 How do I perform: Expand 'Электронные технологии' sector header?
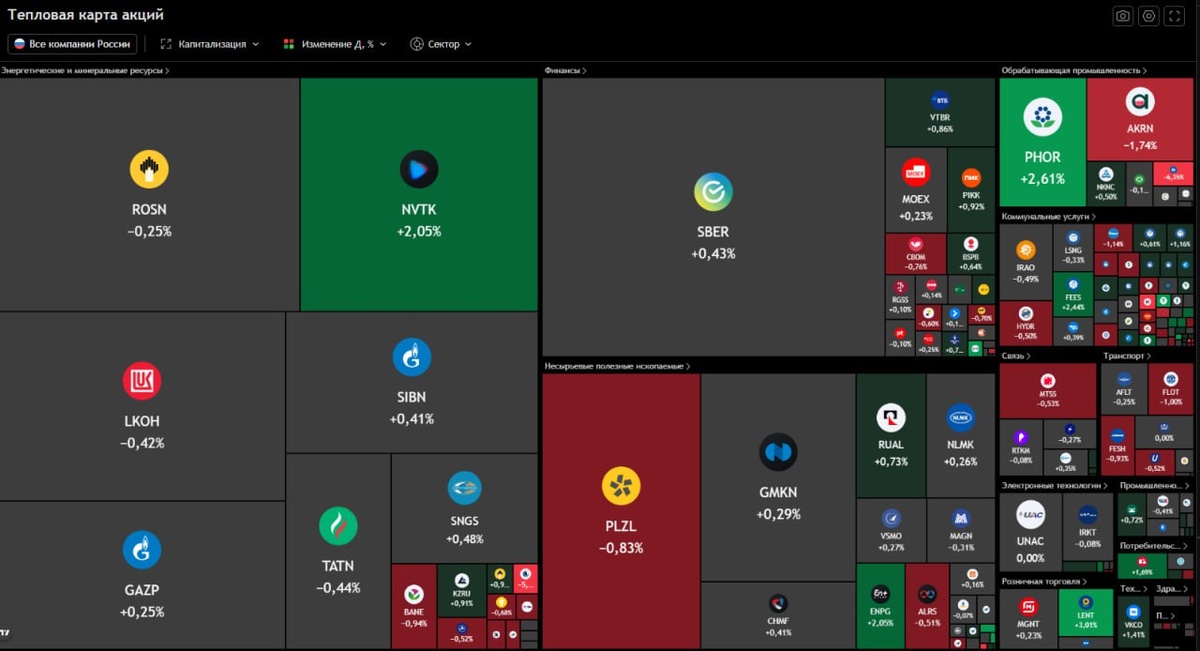tap(1055, 485)
